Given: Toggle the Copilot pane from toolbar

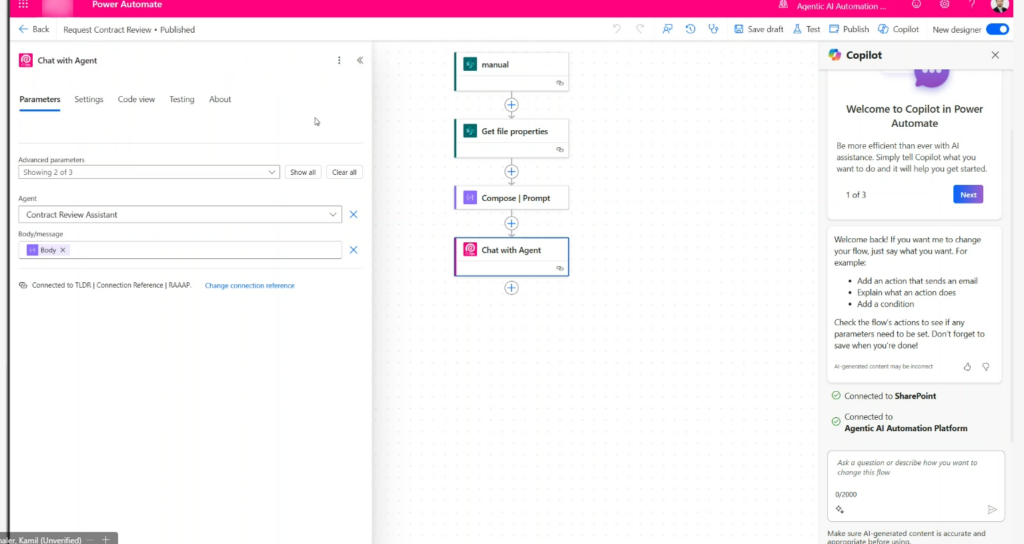Looking at the screenshot, I should tap(899, 29).
